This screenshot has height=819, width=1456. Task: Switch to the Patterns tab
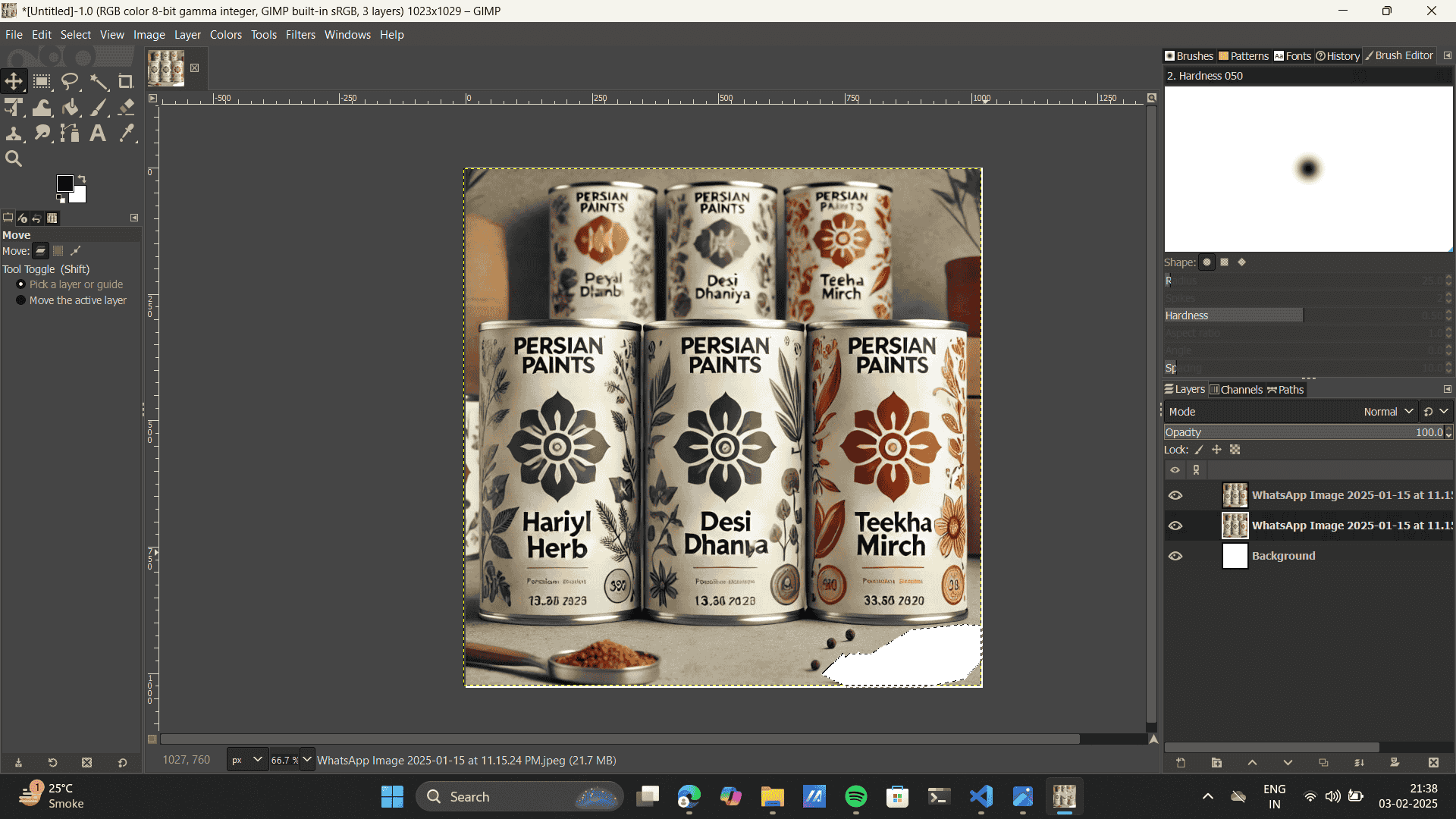click(x=1244, y=55)
